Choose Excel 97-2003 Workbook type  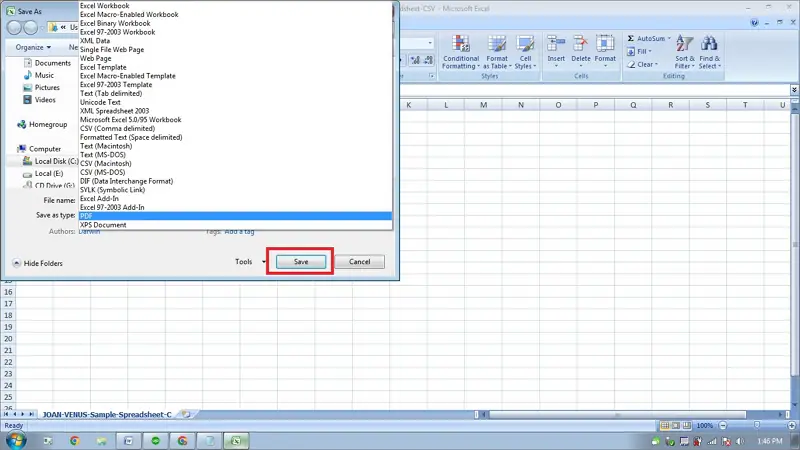click(235, 32)
